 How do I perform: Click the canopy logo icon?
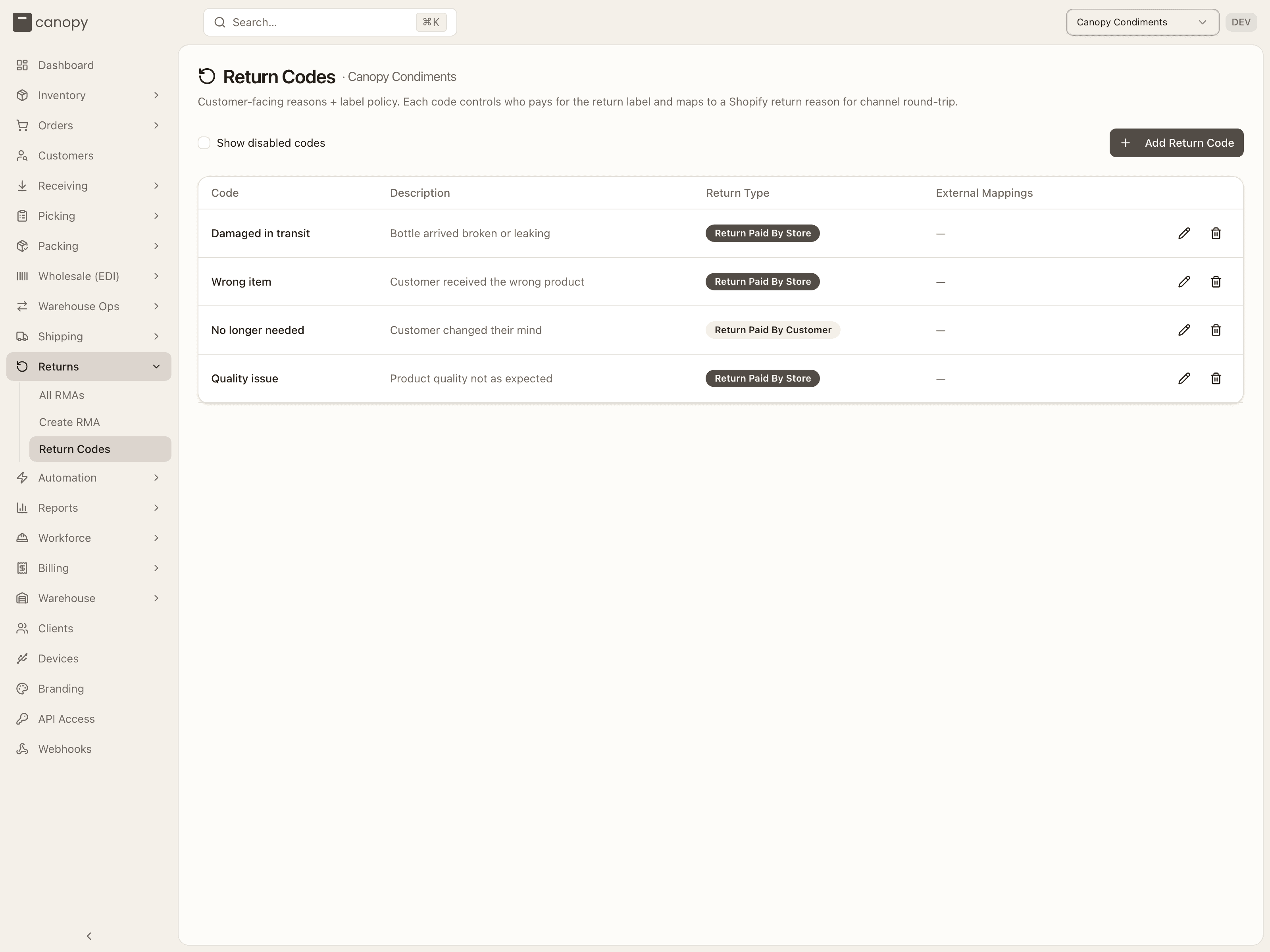point(22,22)
